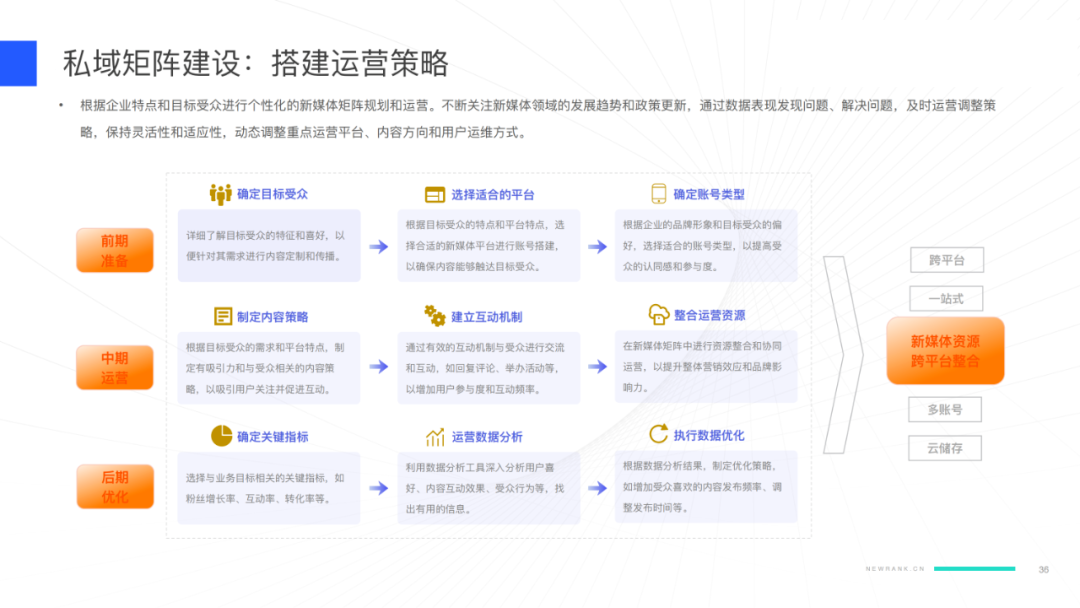Click the page number 36

pyautogui.click(x=1043, y=569)
